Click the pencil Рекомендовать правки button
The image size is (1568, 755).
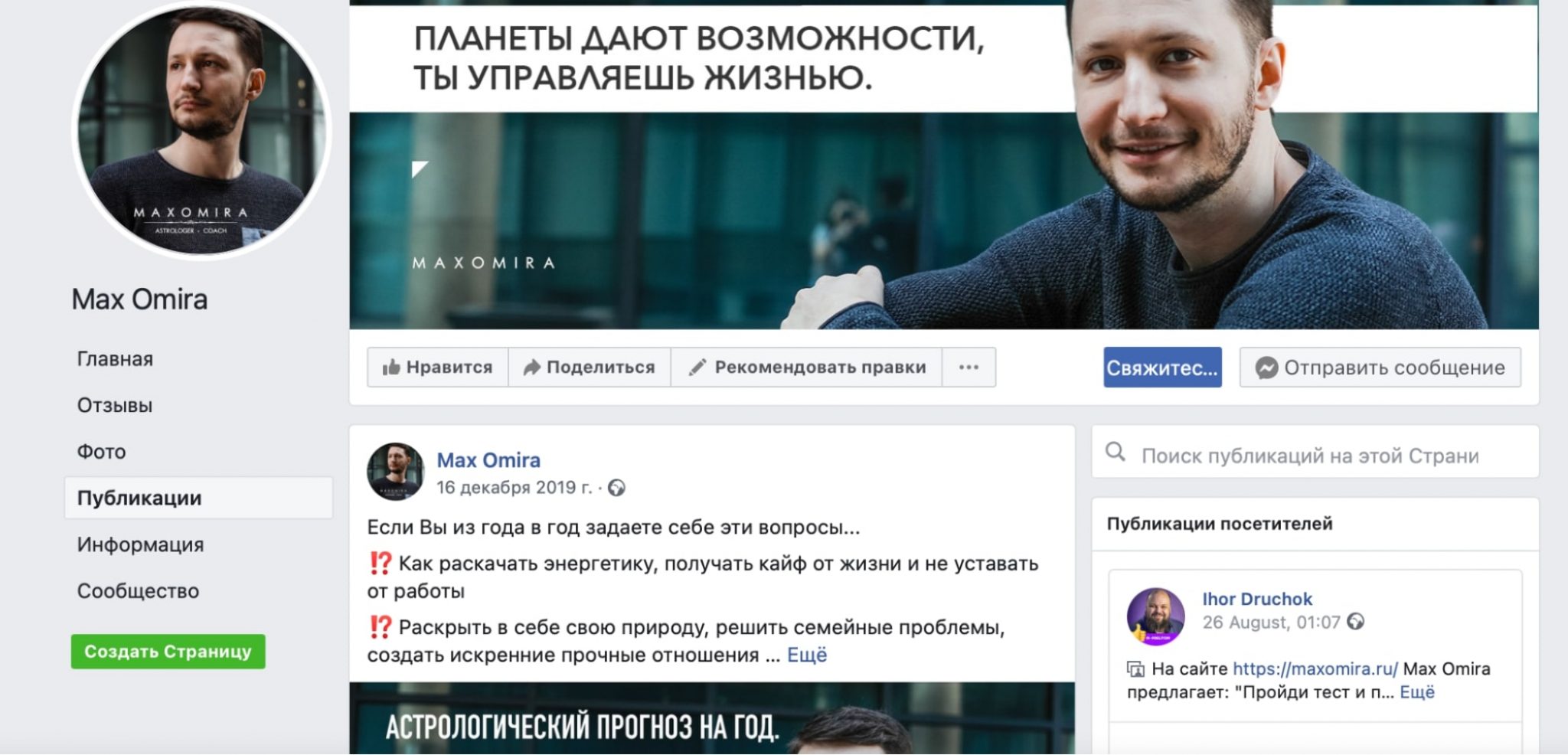[807, 368]
